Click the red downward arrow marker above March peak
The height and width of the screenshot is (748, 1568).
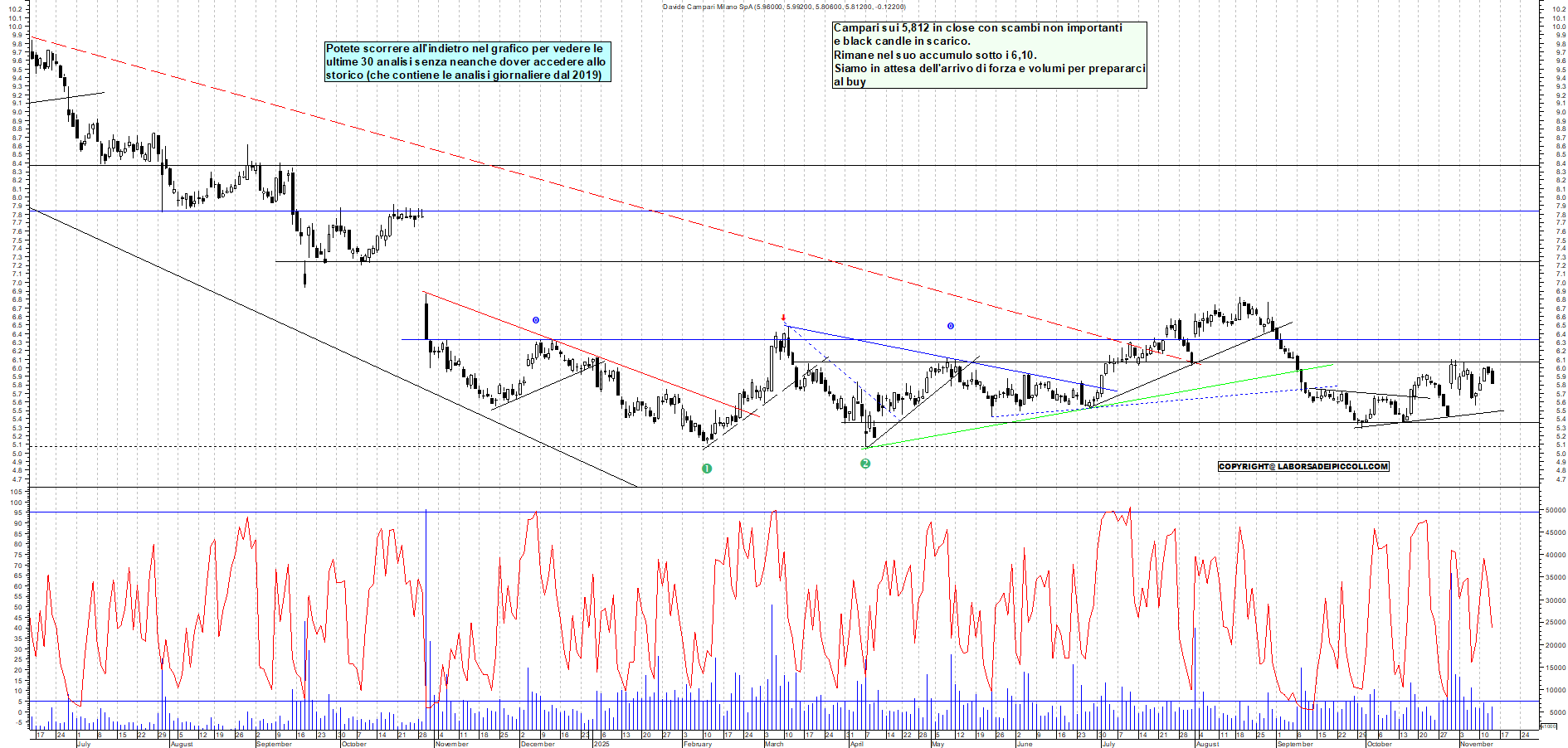pos(783,318)
